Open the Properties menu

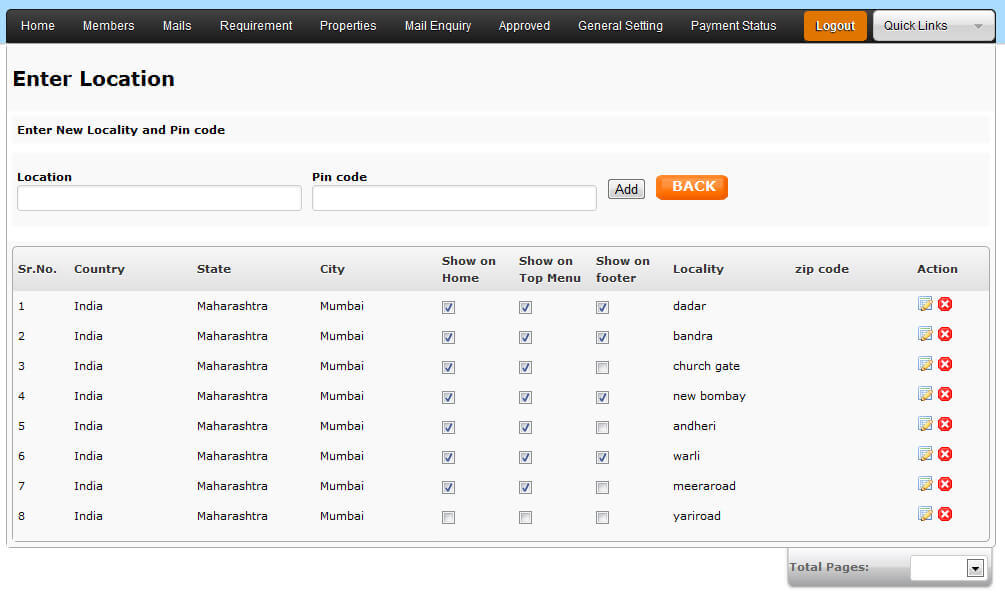coord(348,26)
